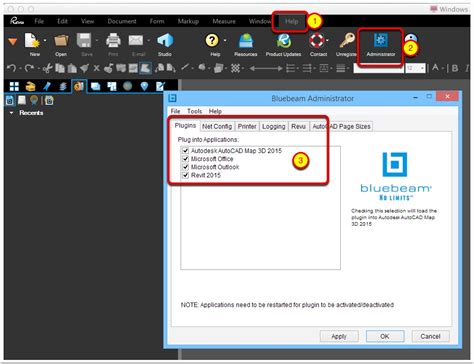Open Tools menu in Bluebeam Administrator
This screenshot has height=364, width=474.
[x=194, y=111]
